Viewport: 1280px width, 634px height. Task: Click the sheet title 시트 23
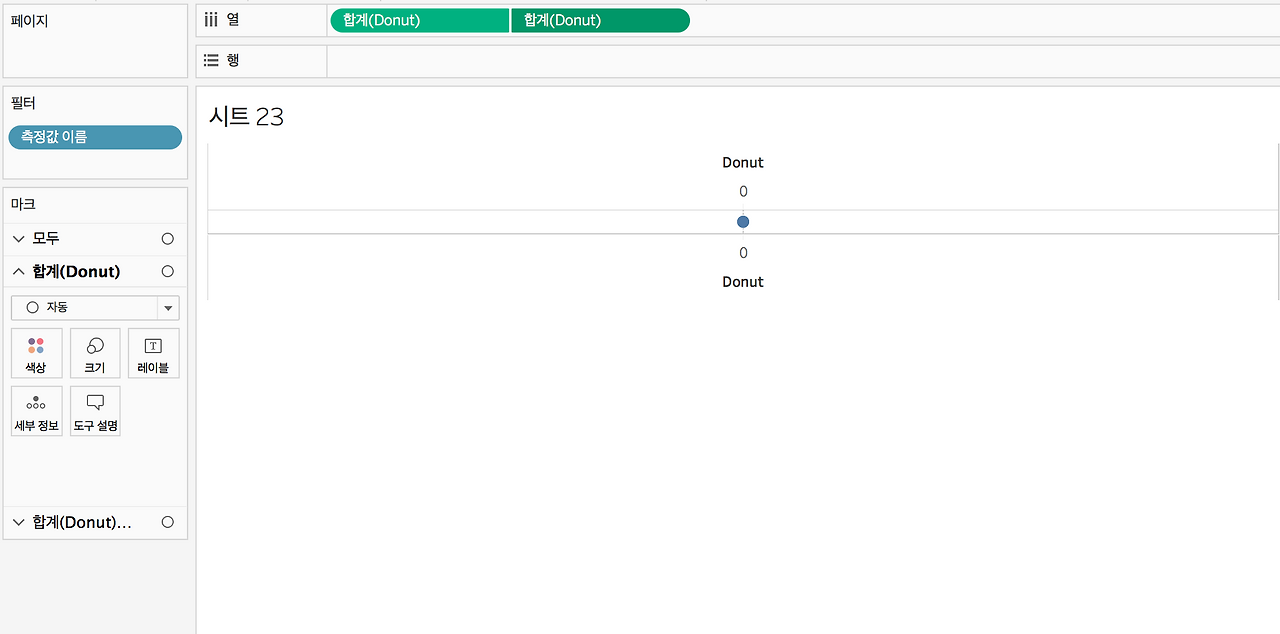coord(246,117)
